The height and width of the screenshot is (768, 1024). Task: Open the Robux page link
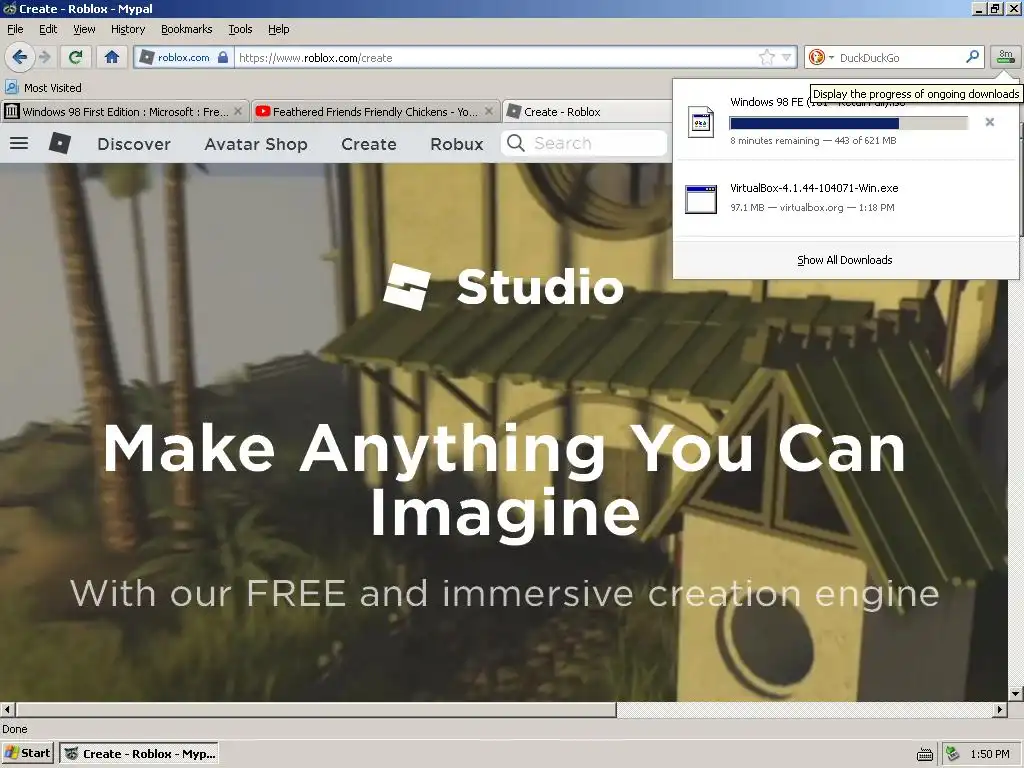pos(456,144)
